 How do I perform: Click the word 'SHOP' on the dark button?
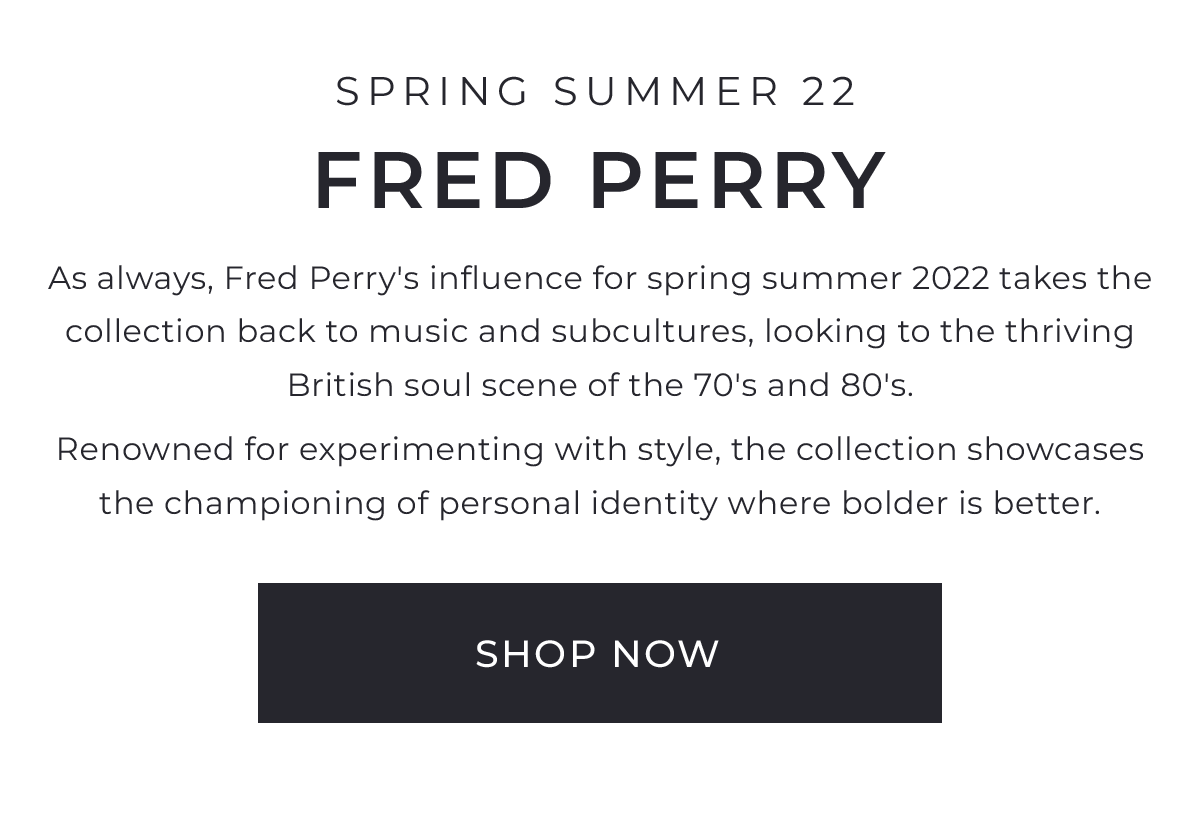pyautogui.click(x=536, y=654)
